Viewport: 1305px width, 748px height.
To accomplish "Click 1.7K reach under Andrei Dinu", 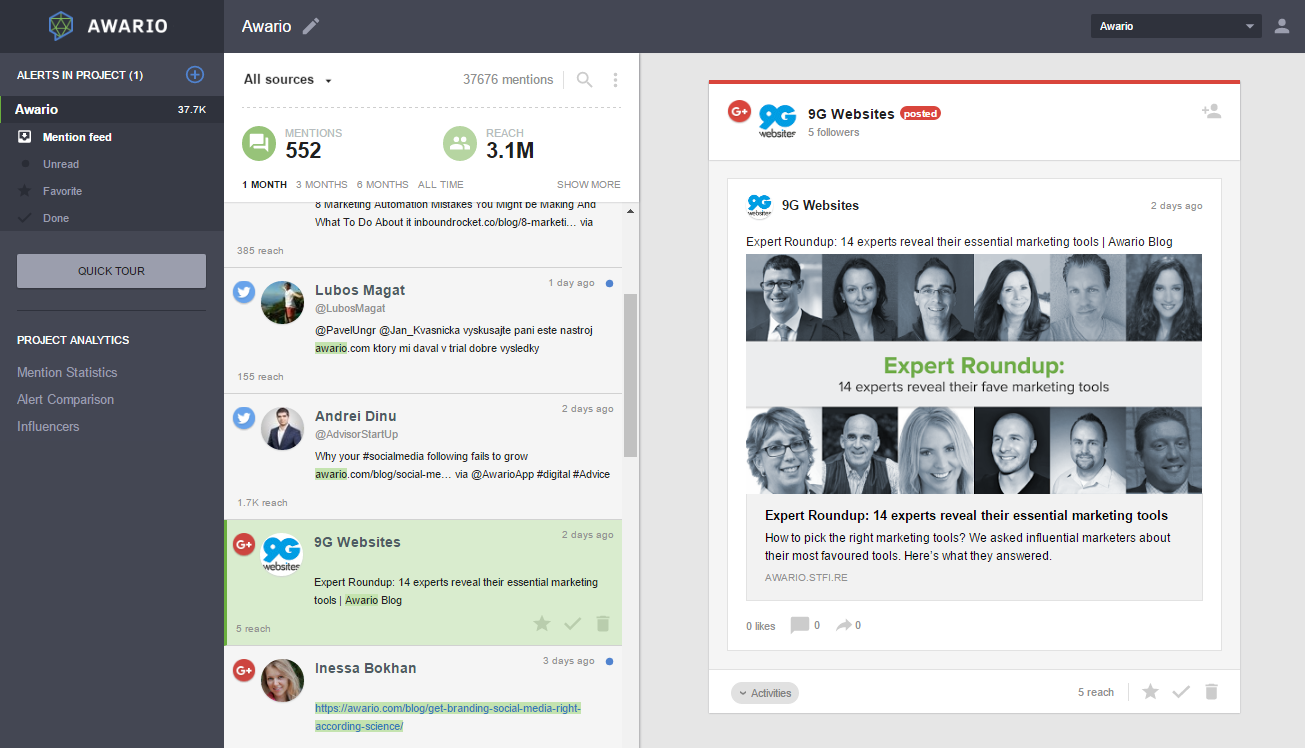I will 262,503.
